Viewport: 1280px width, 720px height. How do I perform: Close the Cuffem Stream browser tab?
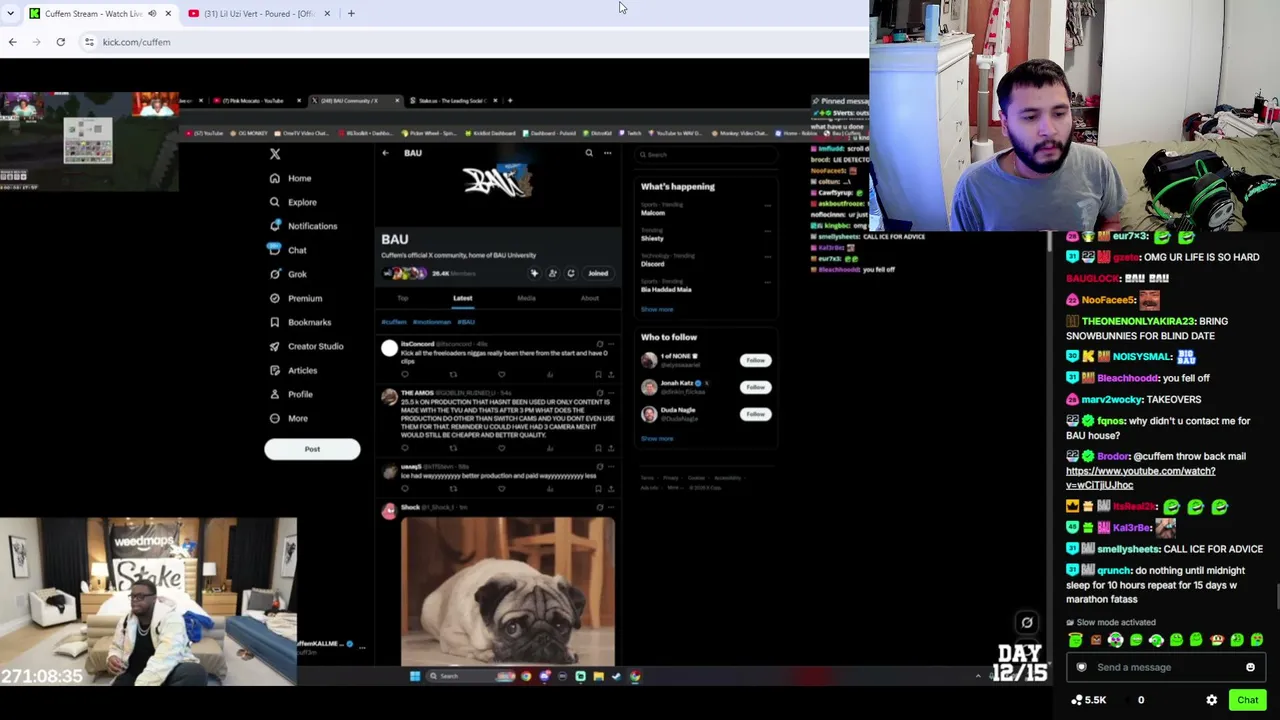pyautogui.click(x=168, y=14)
